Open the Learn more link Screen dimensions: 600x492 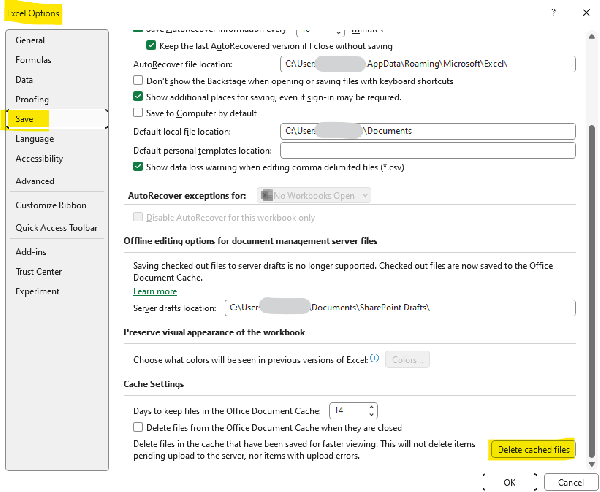pos(155,291)
